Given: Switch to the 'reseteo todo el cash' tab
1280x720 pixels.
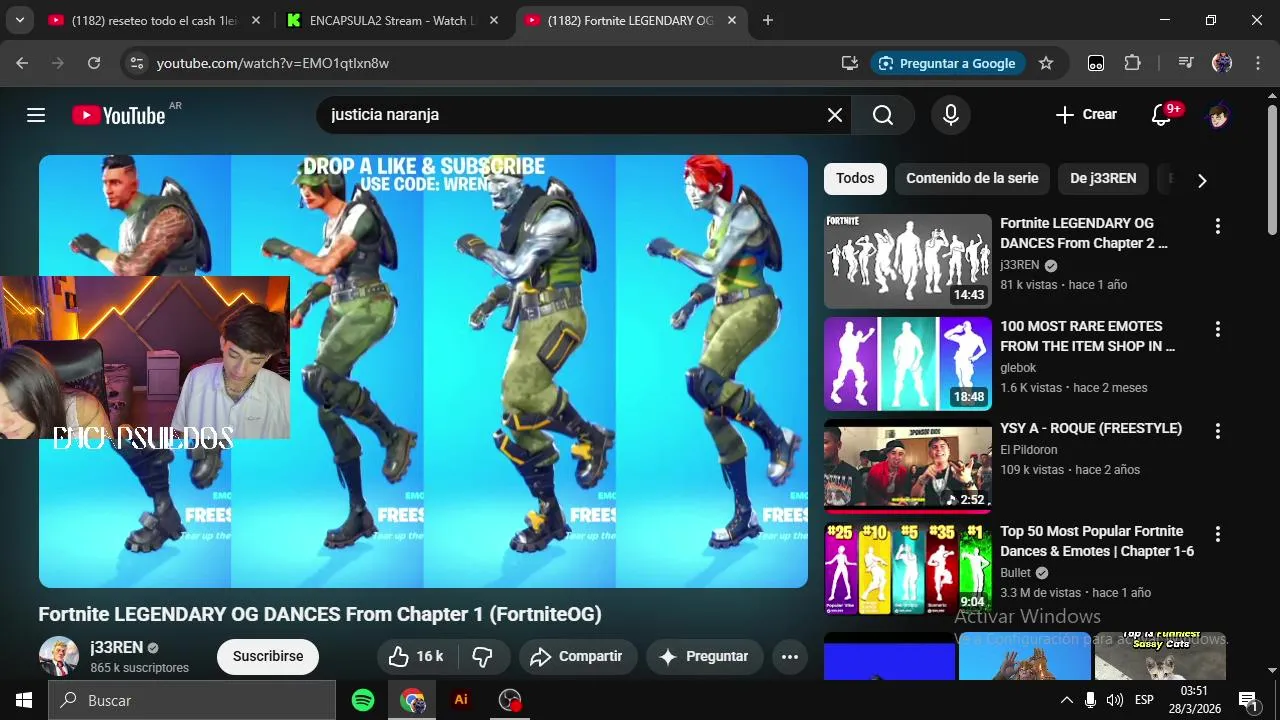Looking at the screenshot, I should pos(155,20).
